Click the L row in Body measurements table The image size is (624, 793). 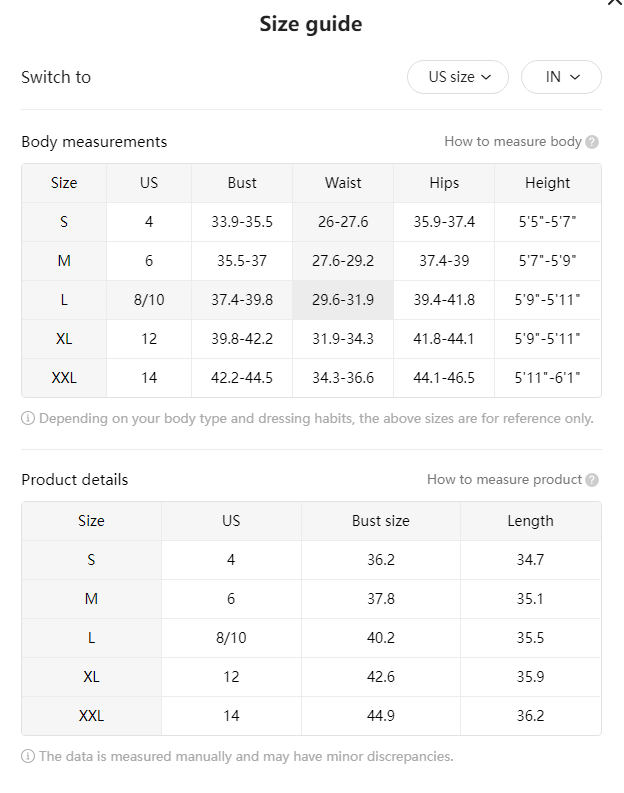(x=311, y=300)
